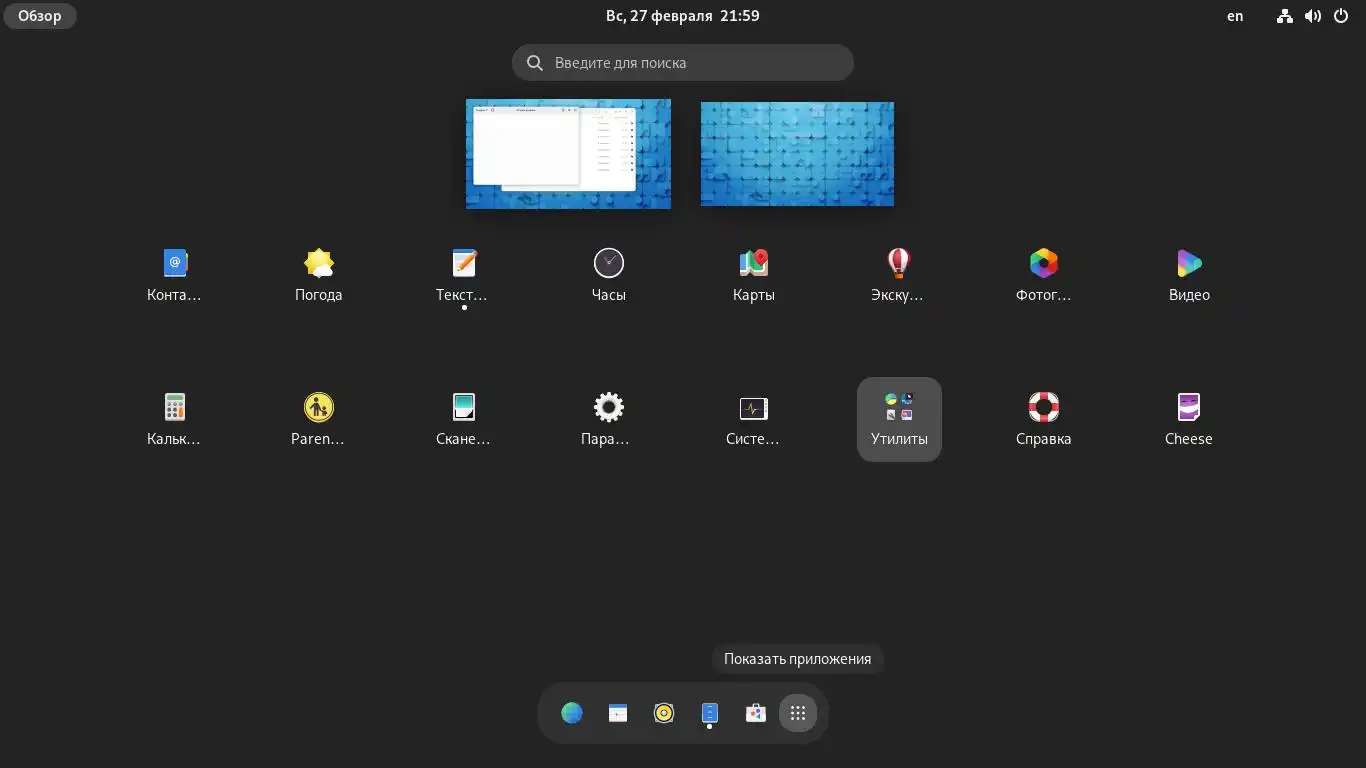Open the date and time menu

[x=683, y=16]
